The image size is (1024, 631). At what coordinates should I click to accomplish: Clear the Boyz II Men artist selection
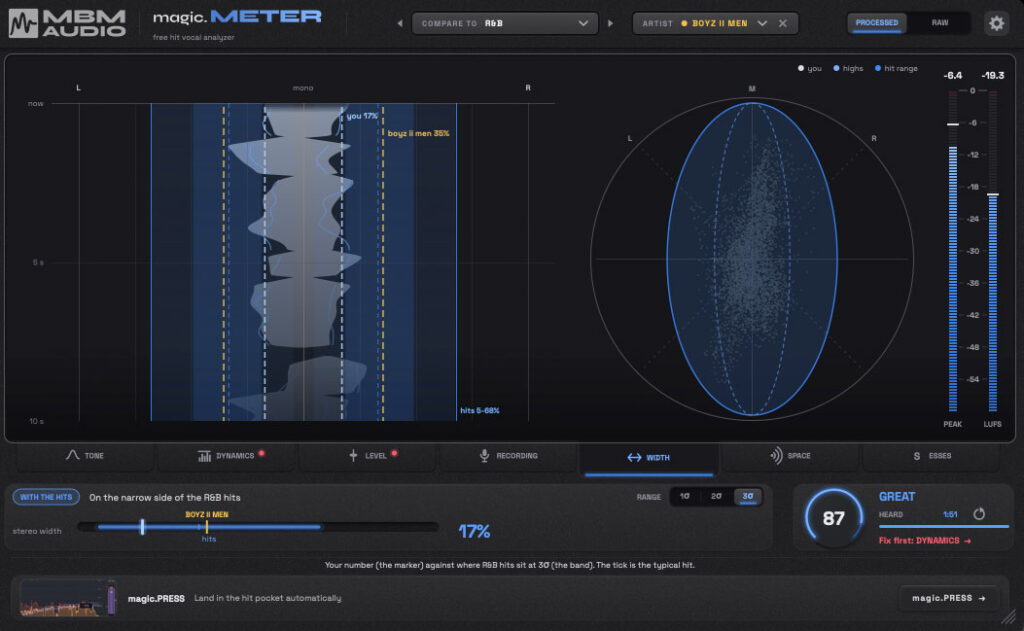click(783, 24)
